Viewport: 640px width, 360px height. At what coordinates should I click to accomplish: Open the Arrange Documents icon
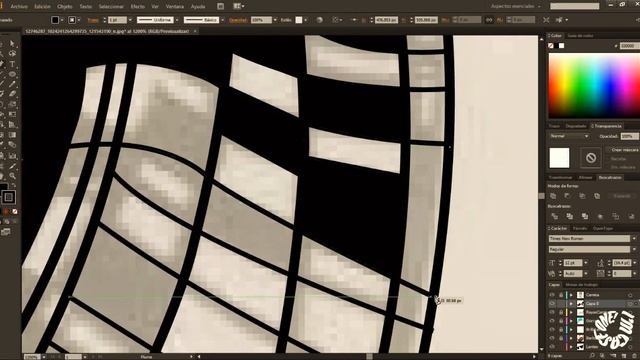click(x=238, y=6)
